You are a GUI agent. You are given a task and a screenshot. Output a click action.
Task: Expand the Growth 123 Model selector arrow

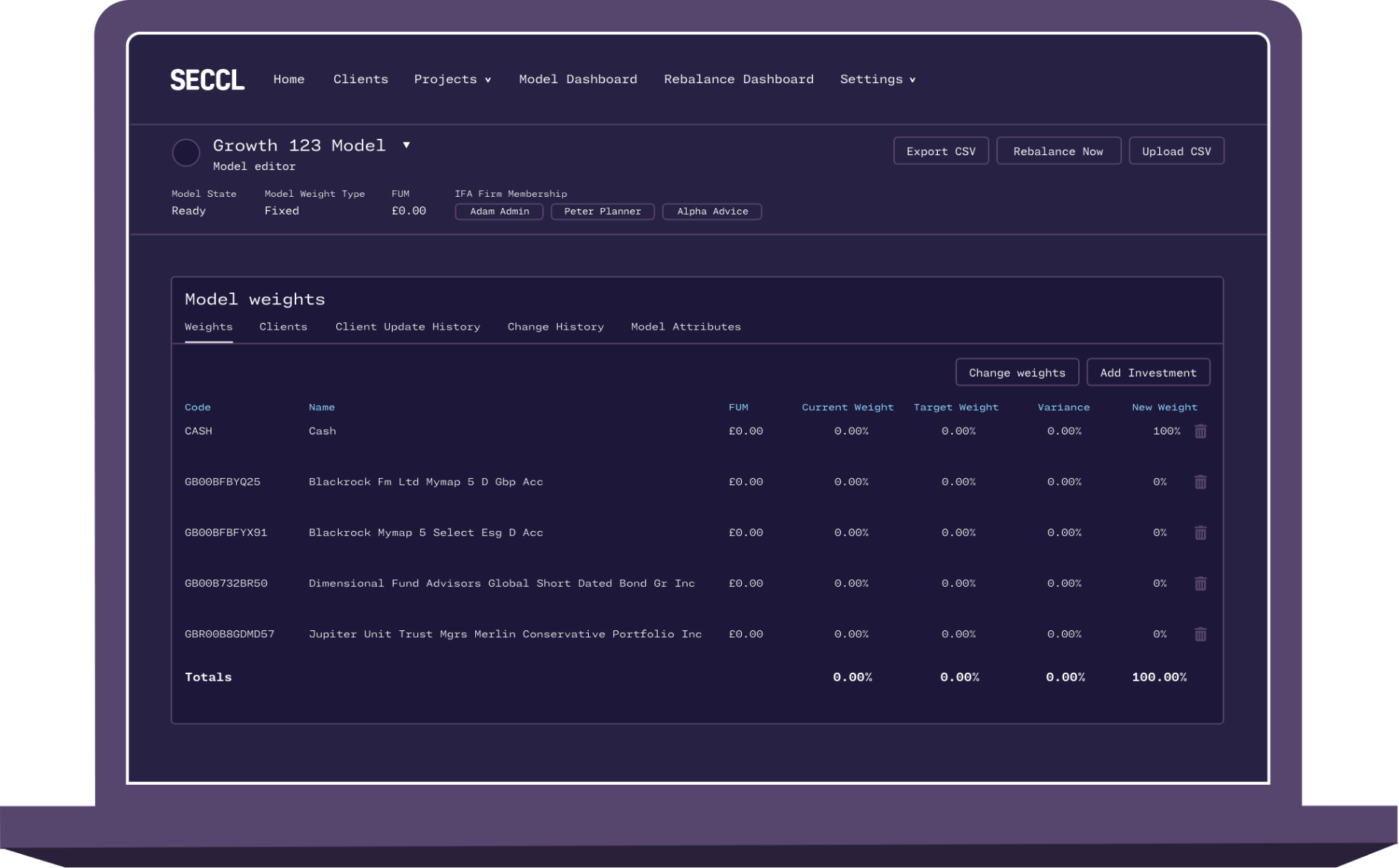406,145
